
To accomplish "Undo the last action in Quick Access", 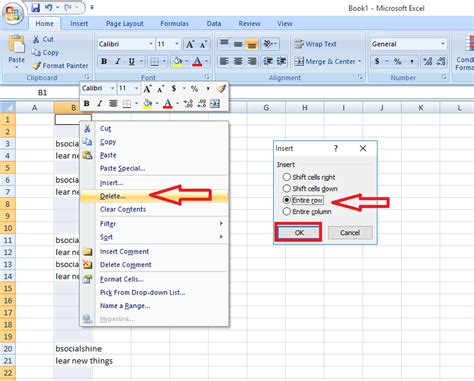I will coord(48,7).
